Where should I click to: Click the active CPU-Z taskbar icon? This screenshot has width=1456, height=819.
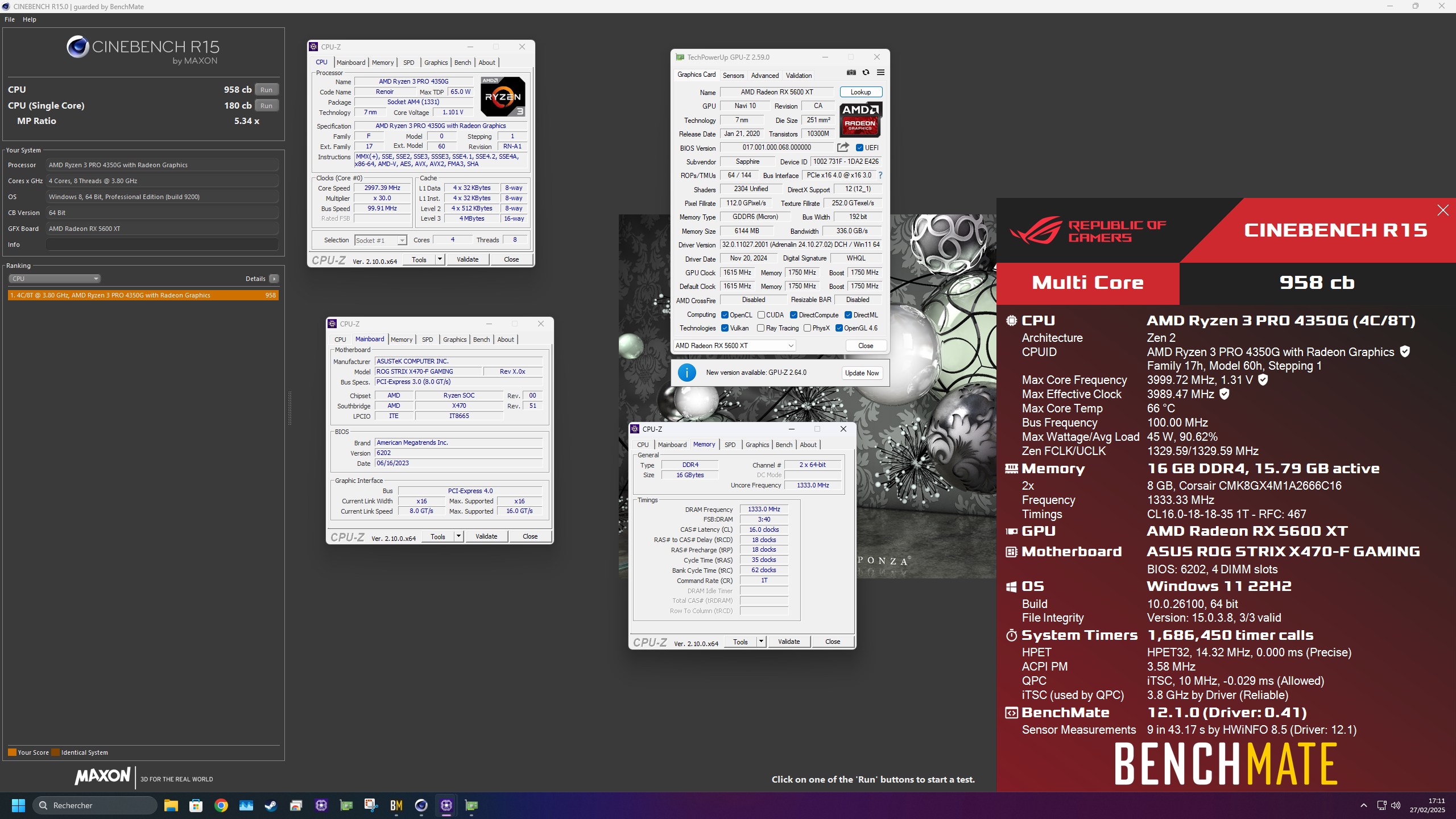point(446,805)
